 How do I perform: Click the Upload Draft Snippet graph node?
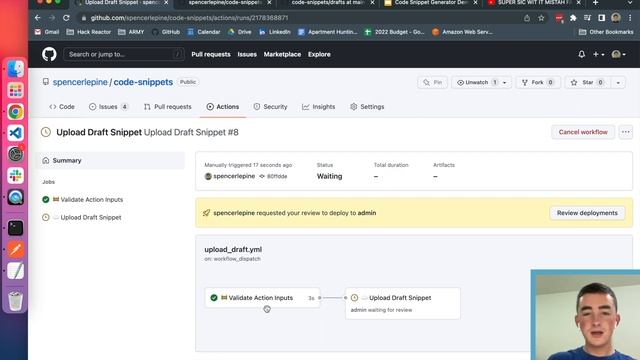[403, 303]
